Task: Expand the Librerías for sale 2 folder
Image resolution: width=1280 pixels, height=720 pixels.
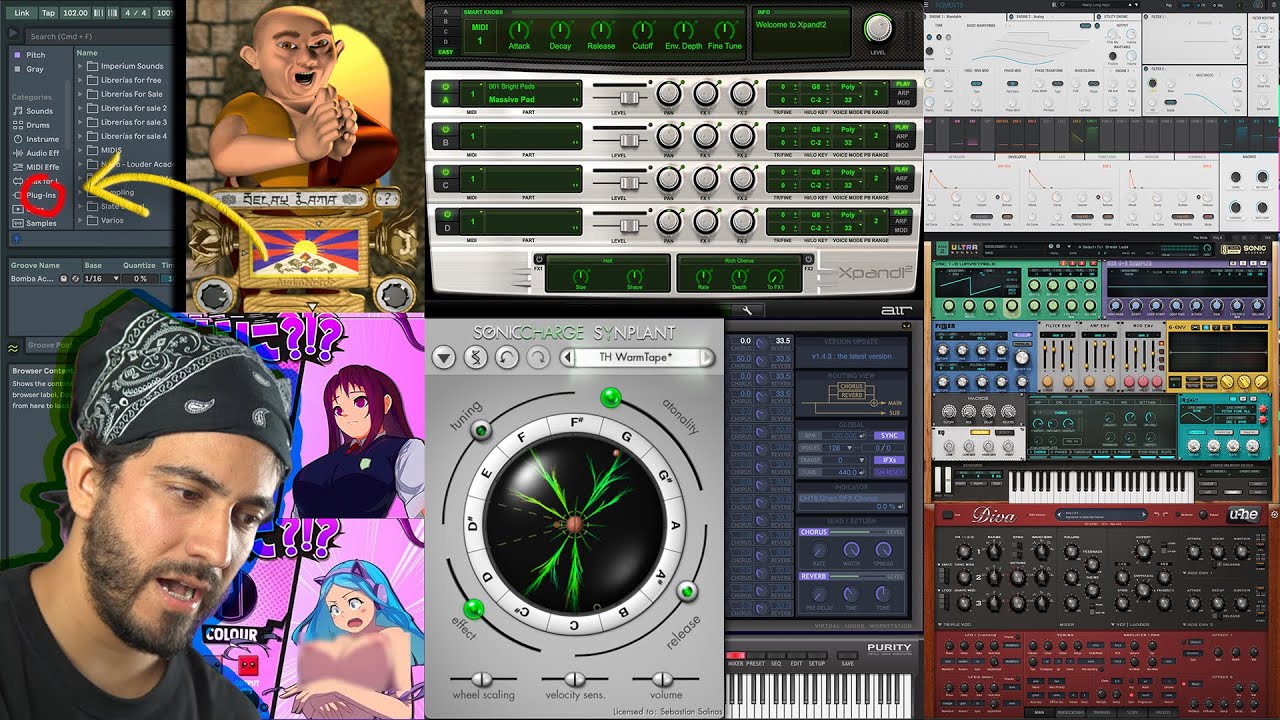Action: (x=81, y=108)
